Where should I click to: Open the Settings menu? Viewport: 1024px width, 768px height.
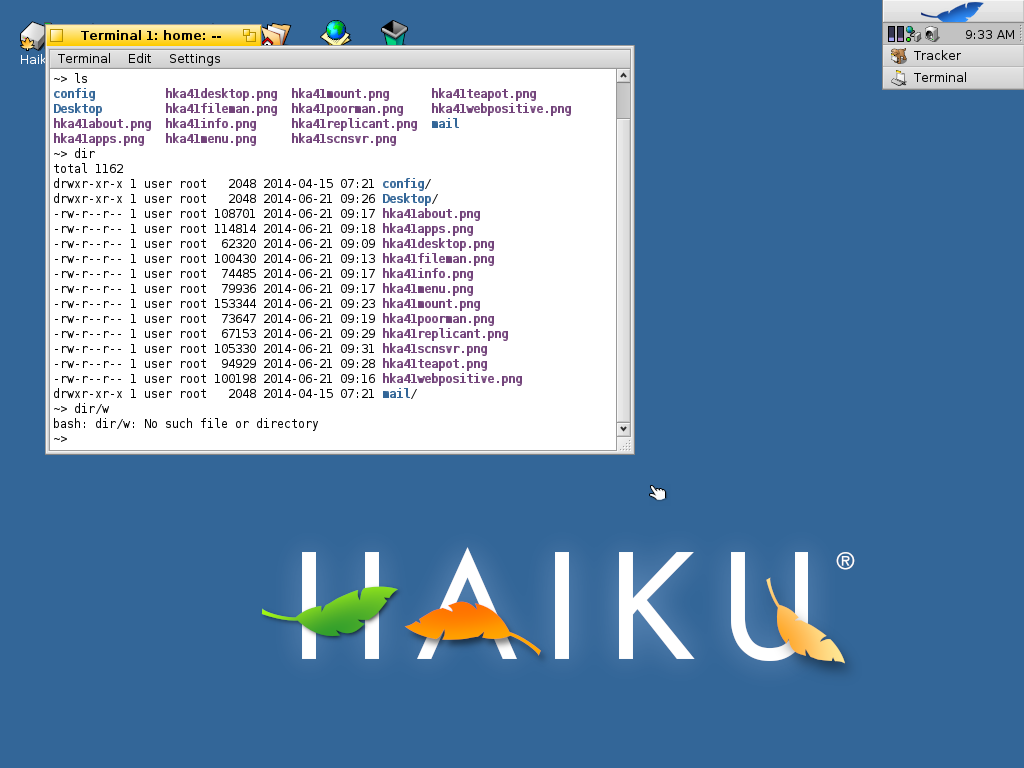click(195, 59)
